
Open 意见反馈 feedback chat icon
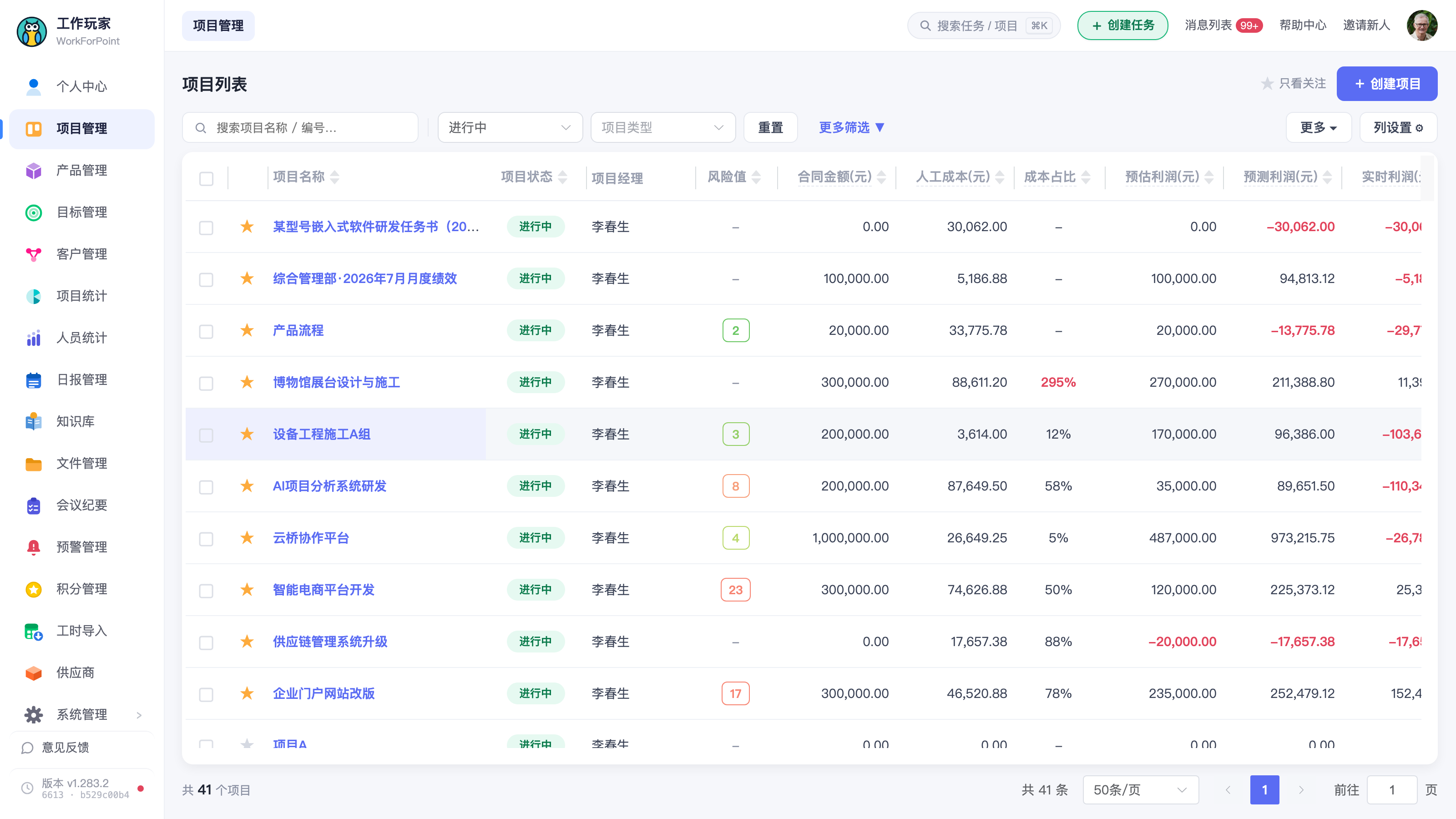tap(27, 748)
